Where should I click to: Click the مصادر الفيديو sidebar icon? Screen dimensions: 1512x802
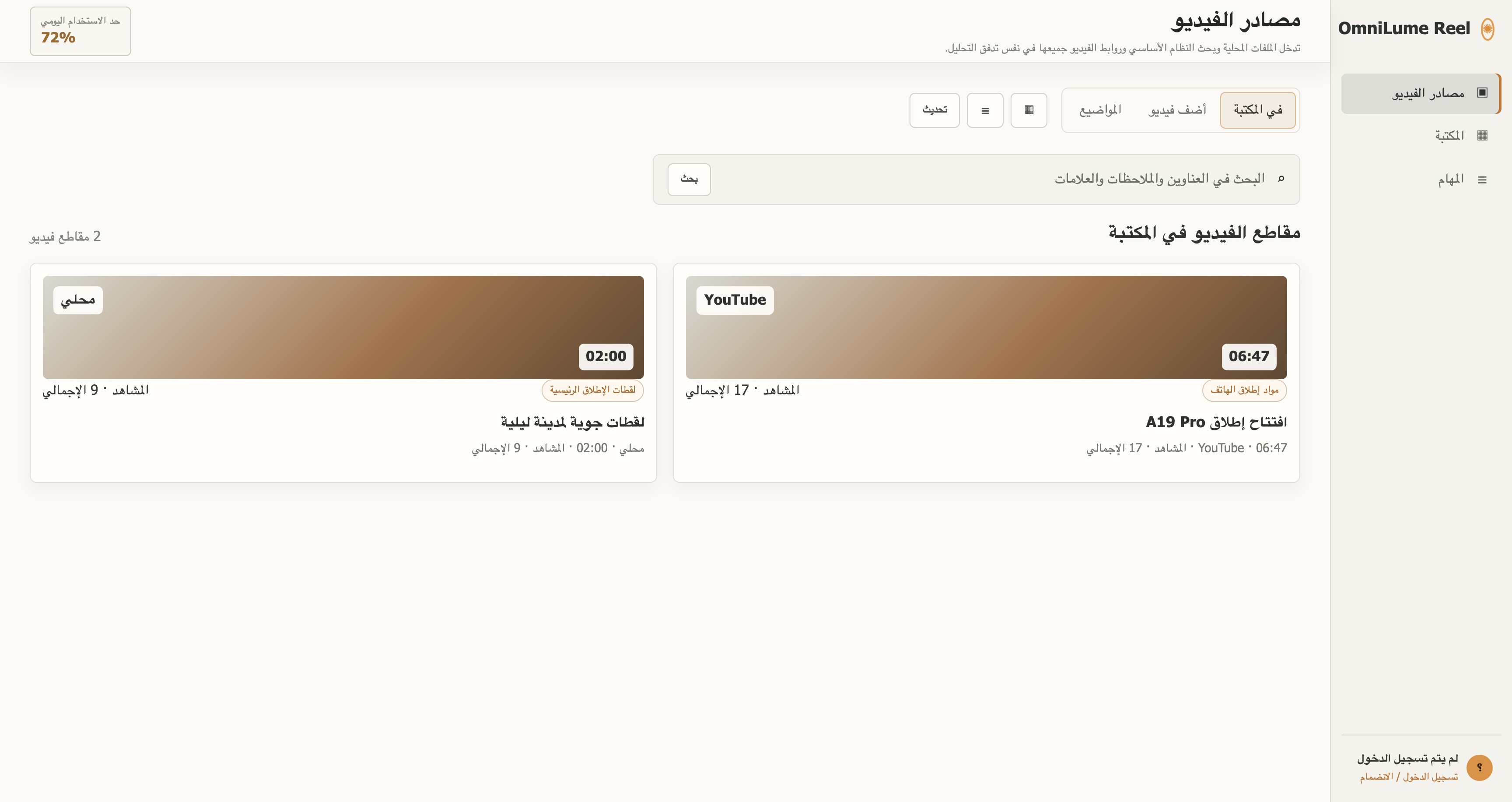tap(1482, 93)
